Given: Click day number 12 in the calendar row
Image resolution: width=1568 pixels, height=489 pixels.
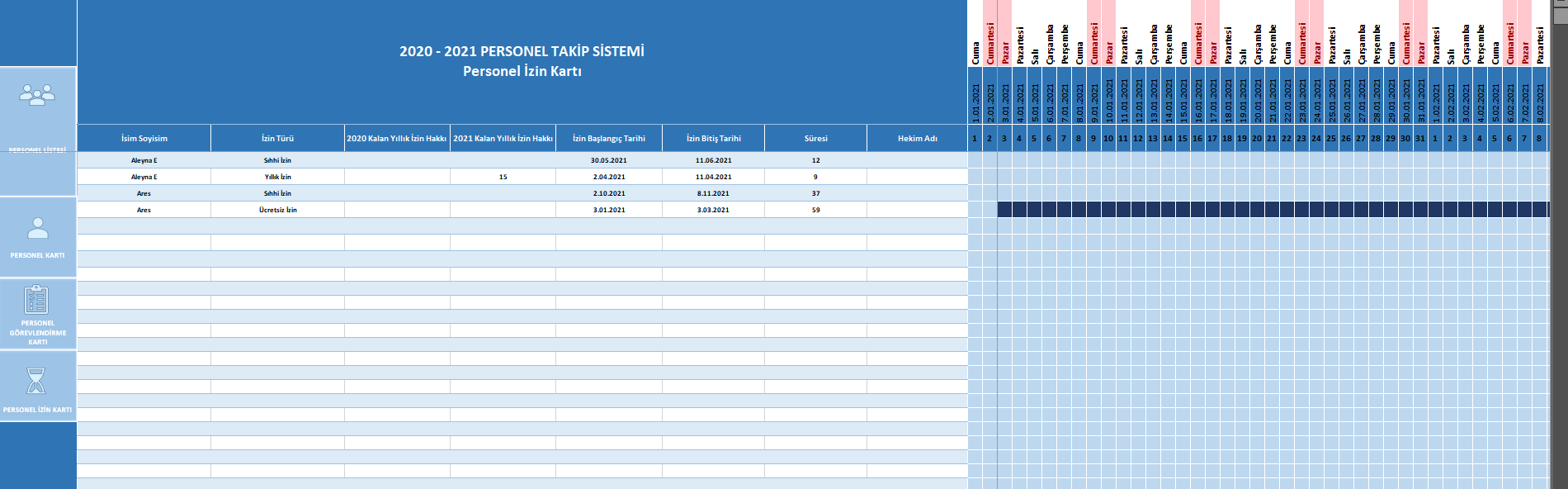Looking at the screenshot, I should (1138, 138).
